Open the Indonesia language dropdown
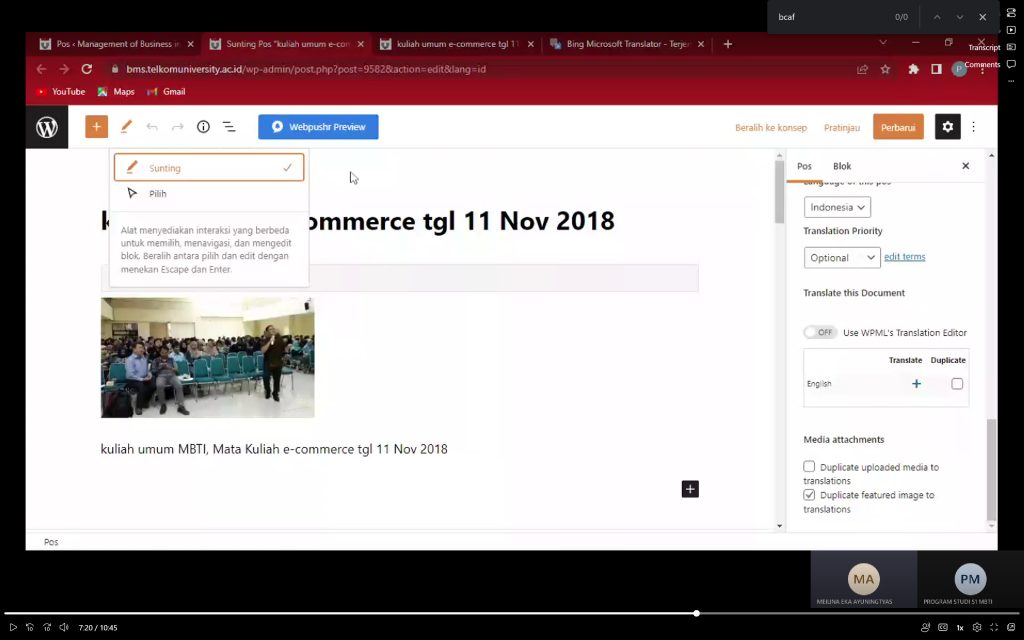1024x640 pixels. pyautogui.click(x=837, y=207)
